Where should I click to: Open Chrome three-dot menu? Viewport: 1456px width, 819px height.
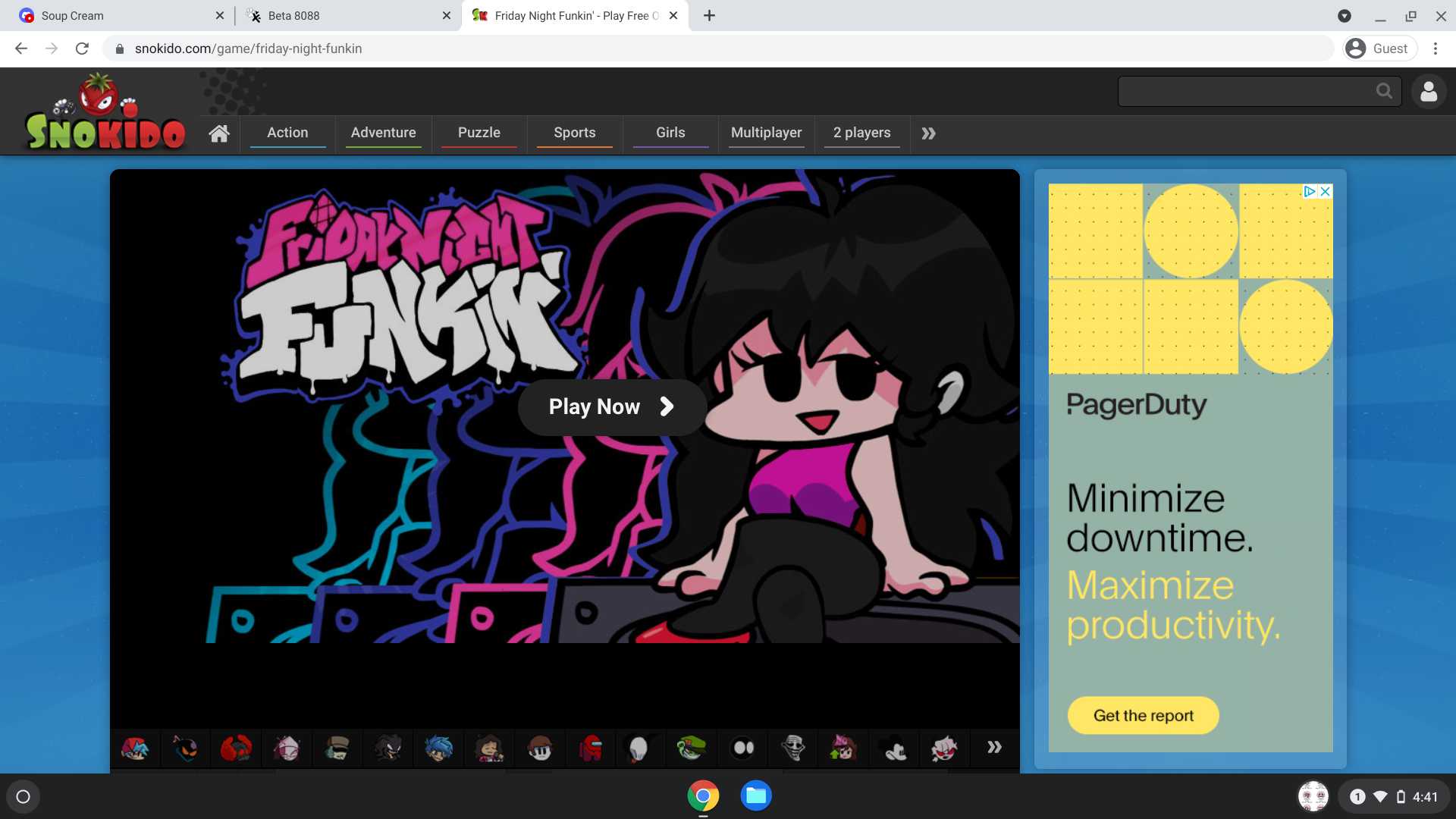pos(1436,49)
